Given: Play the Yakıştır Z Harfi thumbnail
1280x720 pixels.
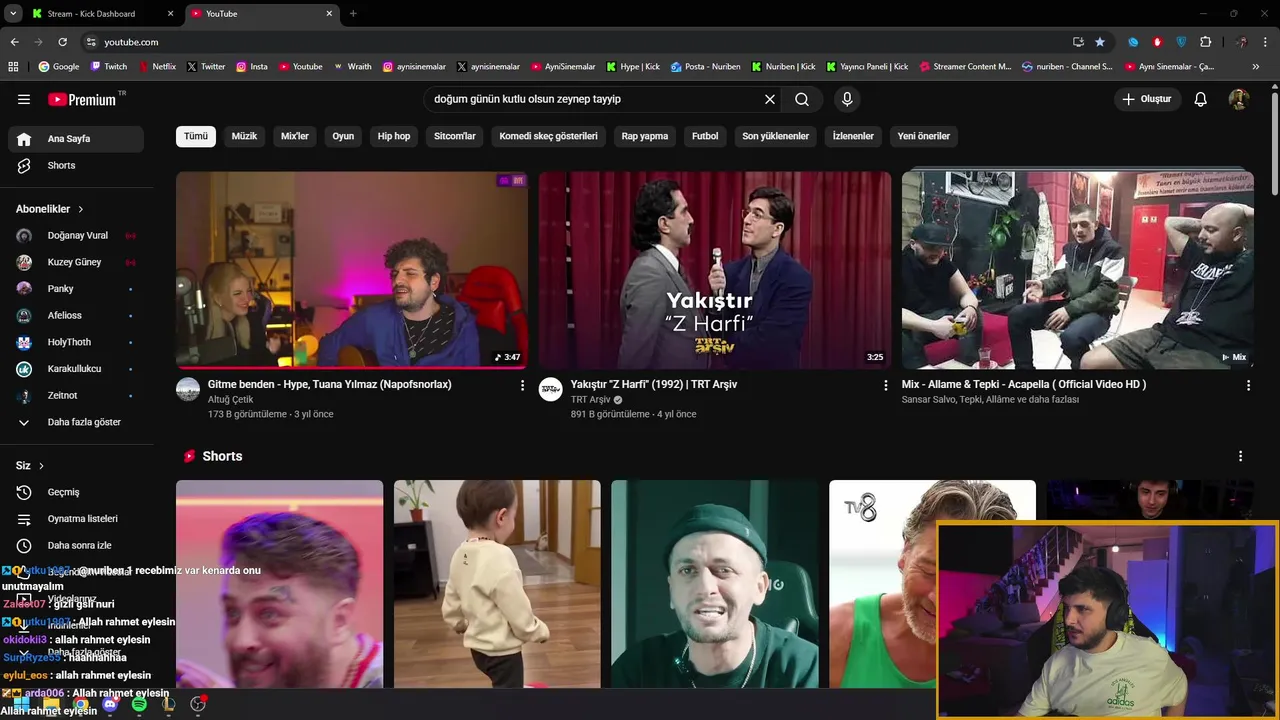Looking at the screenshot, I should tap(715, 270).
